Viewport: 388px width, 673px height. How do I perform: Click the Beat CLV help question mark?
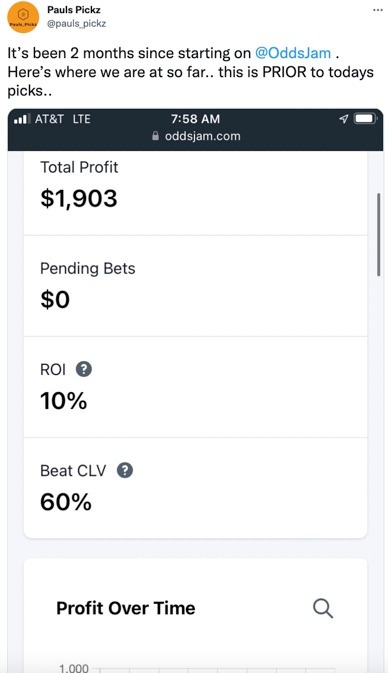coord(125,470)
